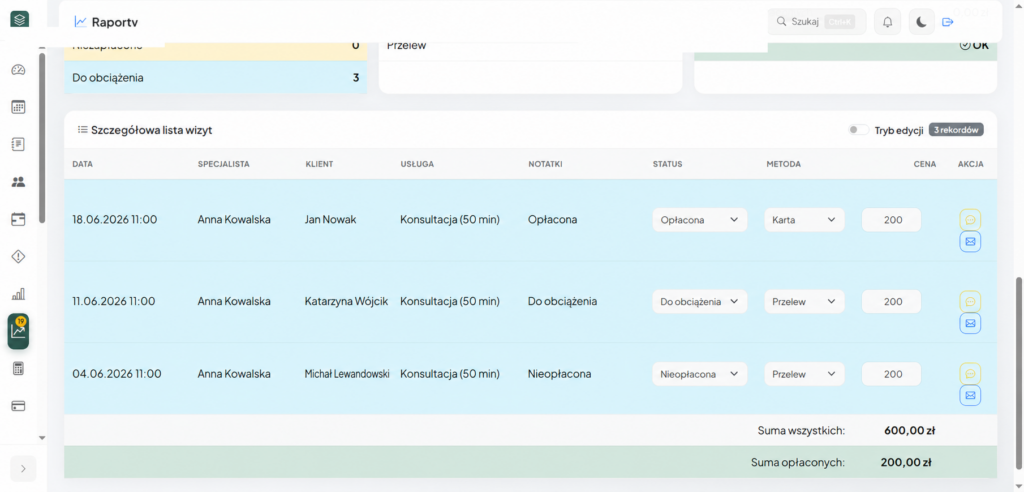Click the date 11.06.2026 11:00

[x=114, y=302]
